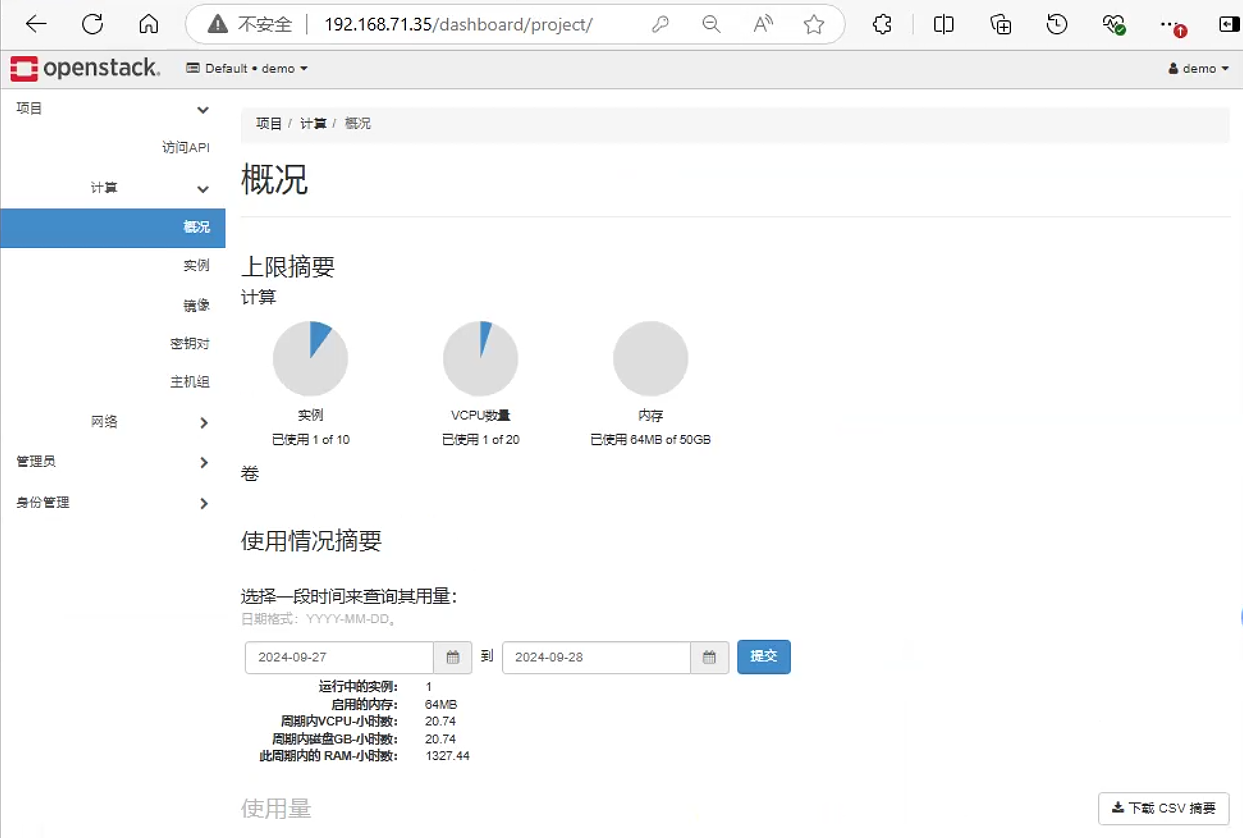
Task: Add this page to favorites
Action: (x=814, y=25)
